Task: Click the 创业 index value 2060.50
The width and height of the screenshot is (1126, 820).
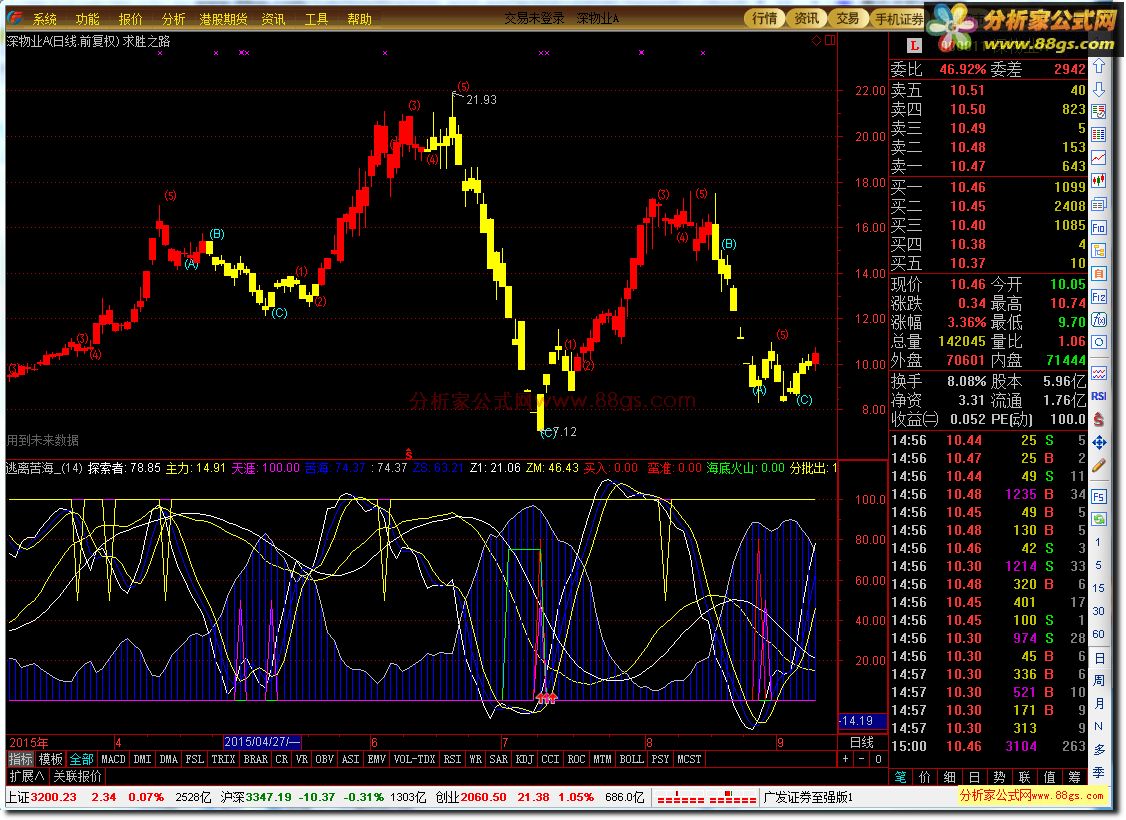Action: point(483,797)
